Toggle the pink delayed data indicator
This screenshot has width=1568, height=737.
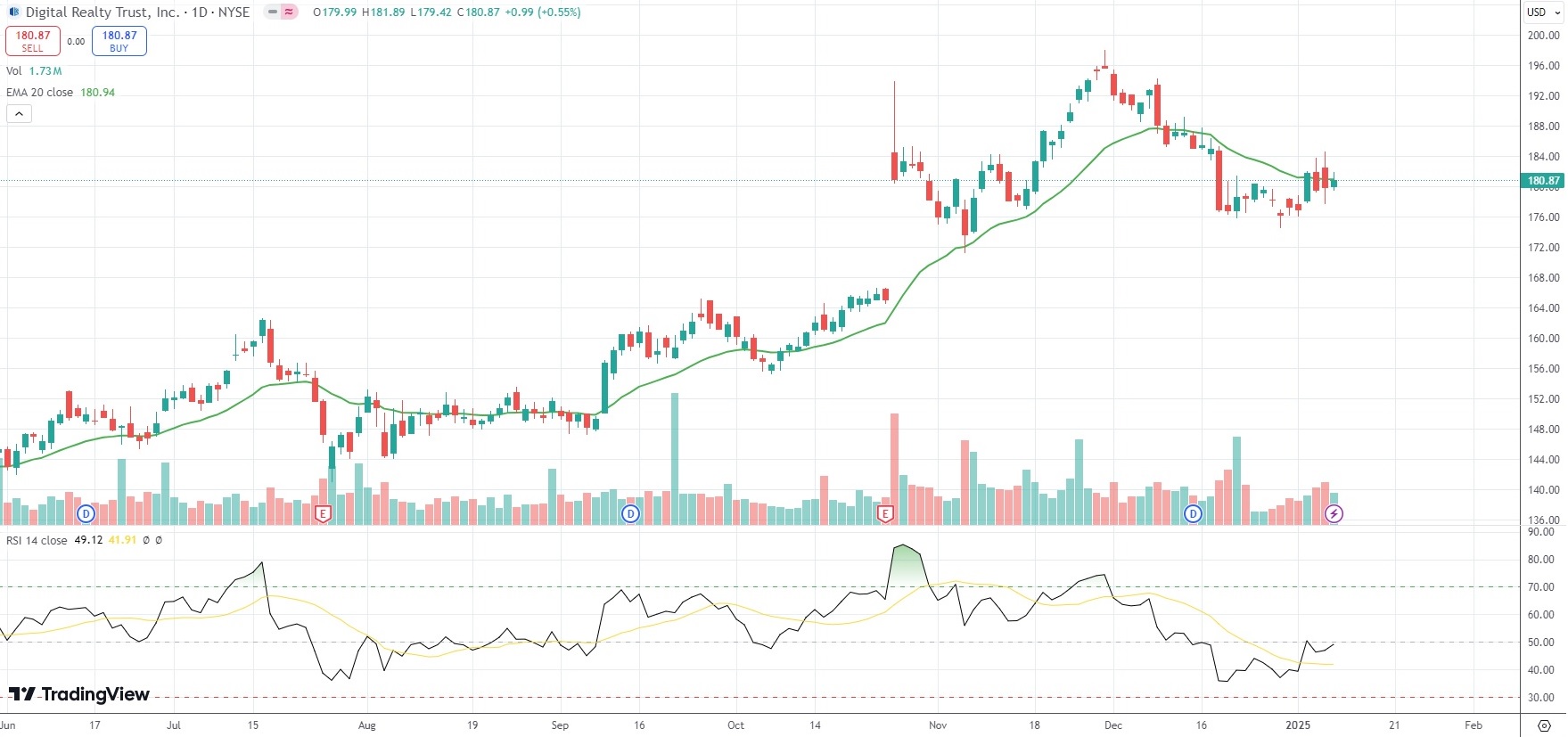click(290, 12)
